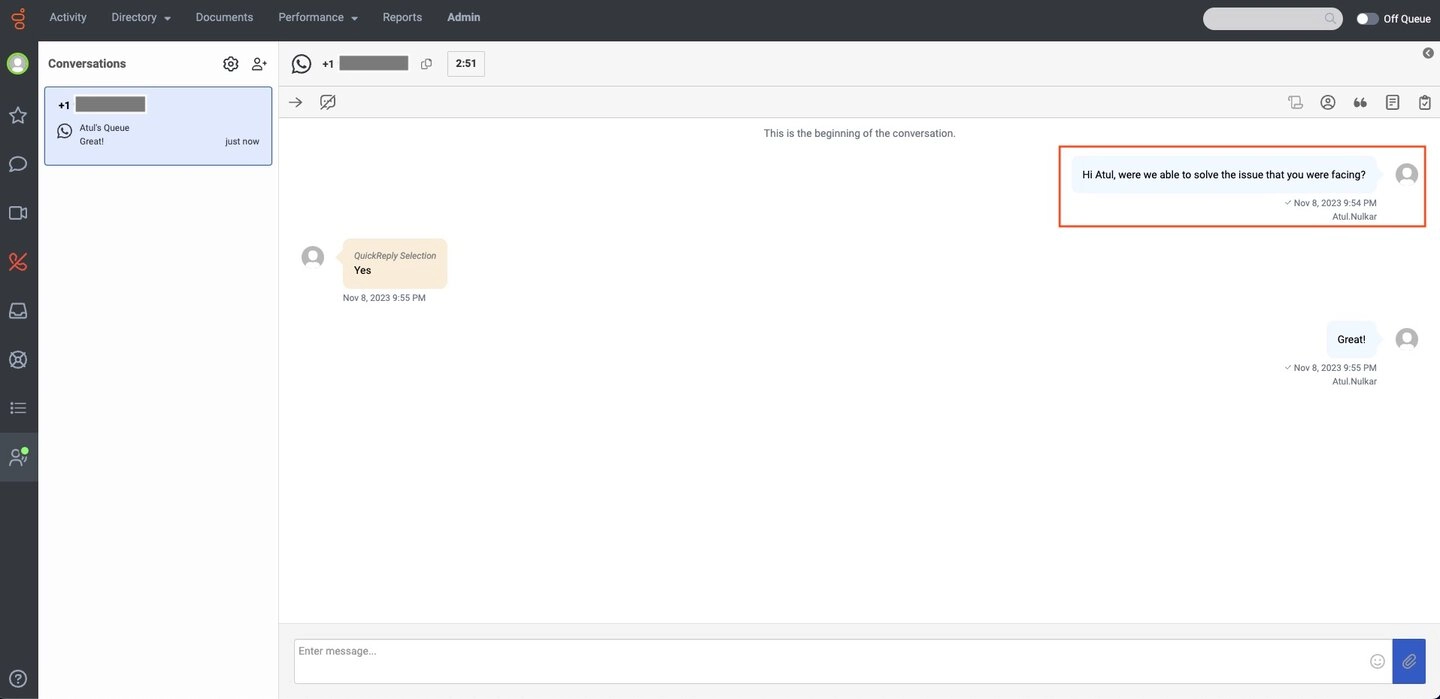Open the Documents page
The image size is (1440, 699).
click(x=224, y=18)
